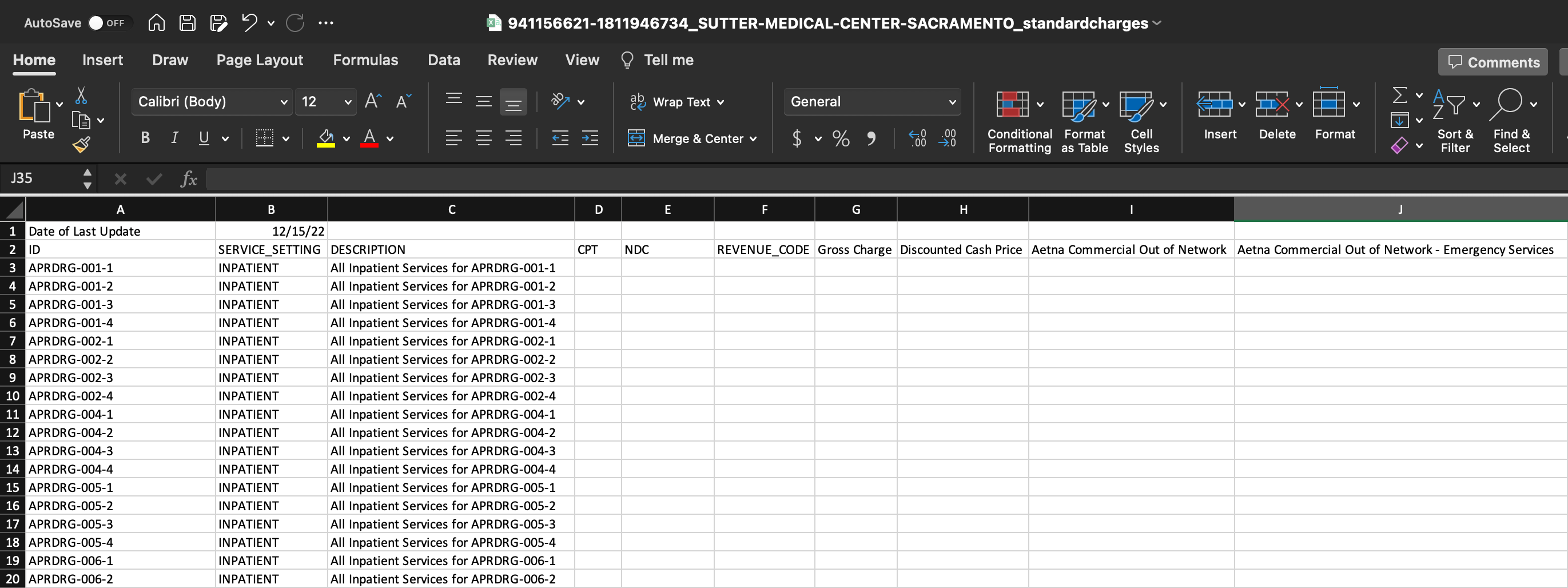Click the Home icon in title bar
Viewport: 1568px width, 588px height.
[157, 23]
